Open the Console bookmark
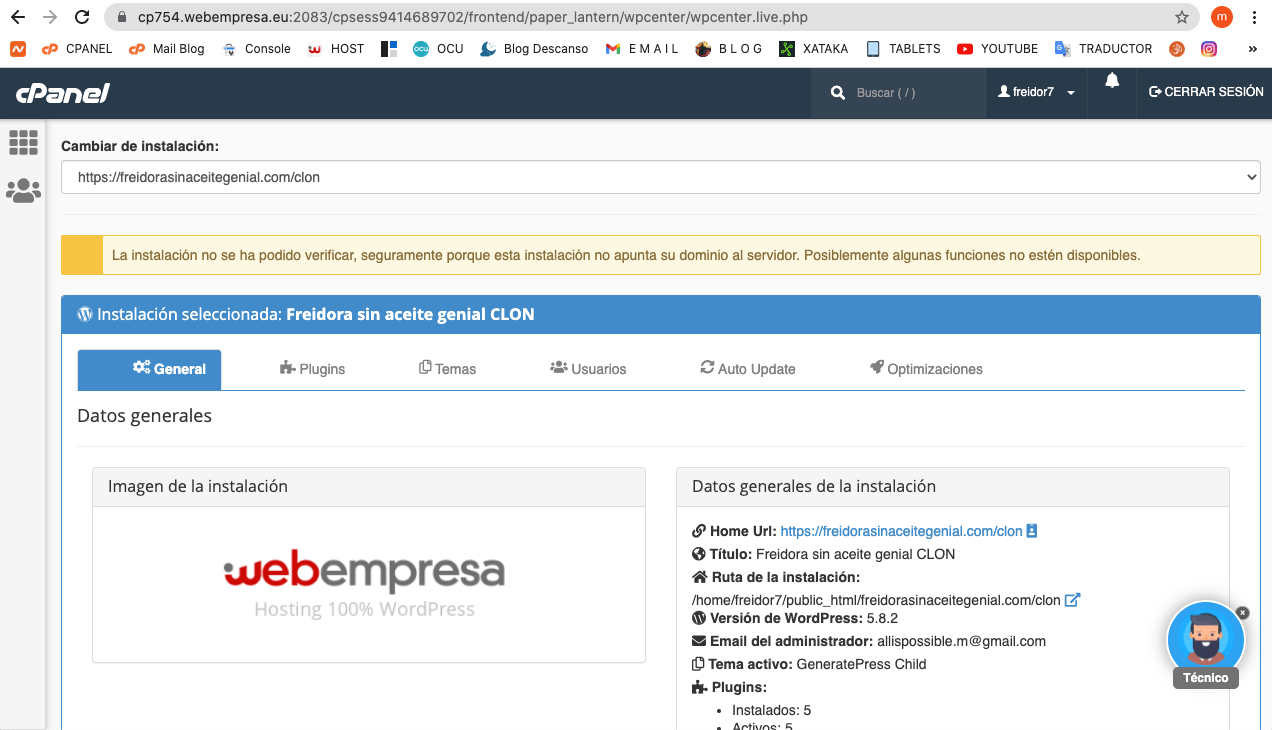 click(x=256, y=48)
